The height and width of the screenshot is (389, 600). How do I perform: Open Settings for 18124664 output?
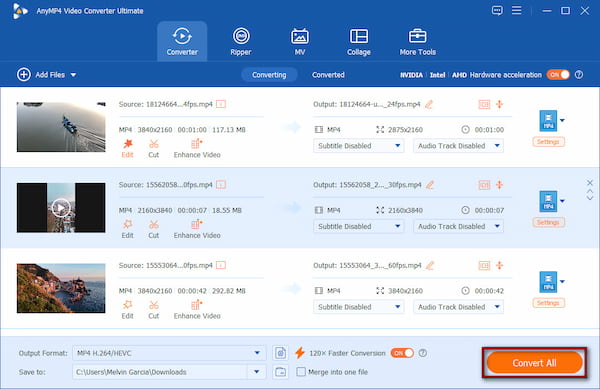[x=548, y=142]
